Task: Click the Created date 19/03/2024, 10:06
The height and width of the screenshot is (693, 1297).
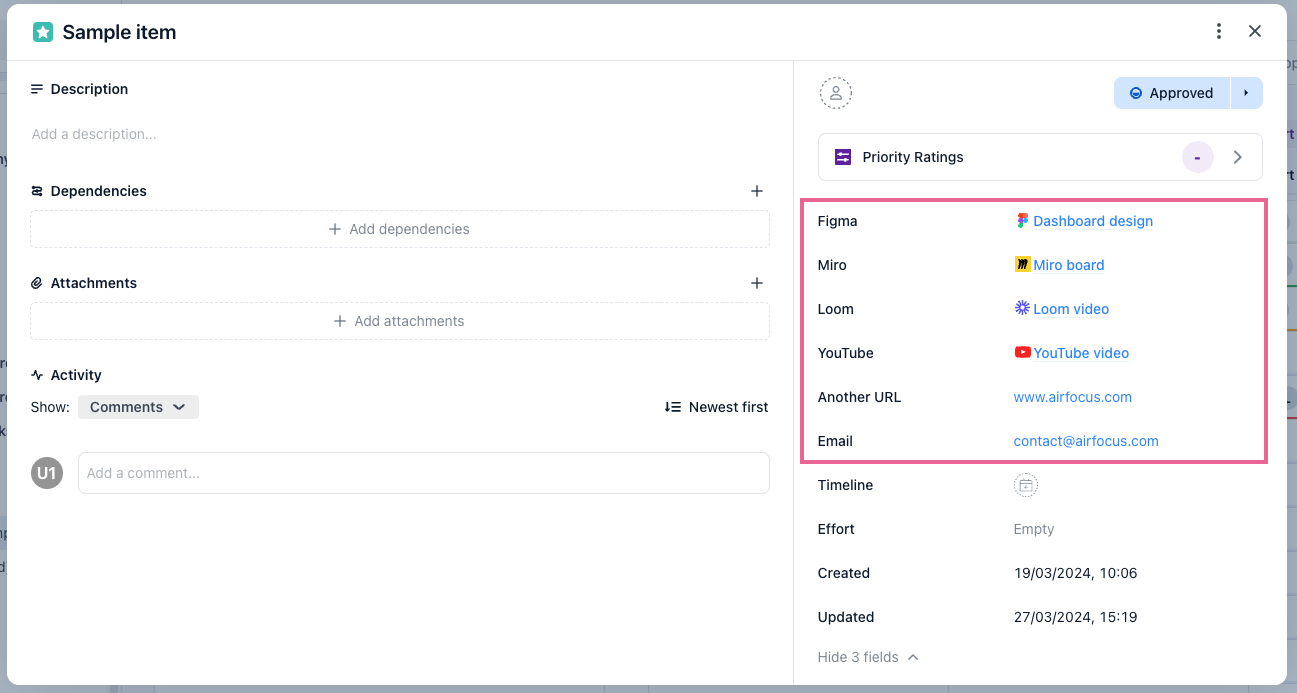Action: click(1075, 573)
